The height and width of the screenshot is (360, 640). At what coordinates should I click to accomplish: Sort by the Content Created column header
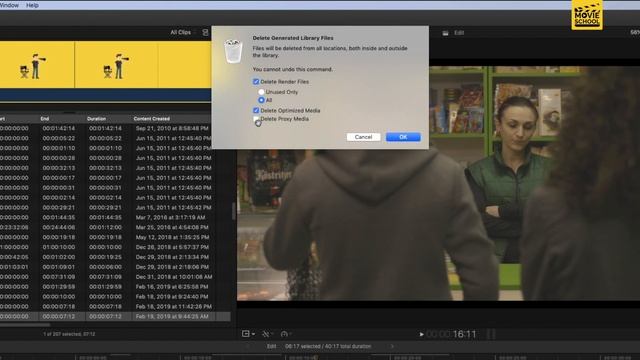[151, 119]
